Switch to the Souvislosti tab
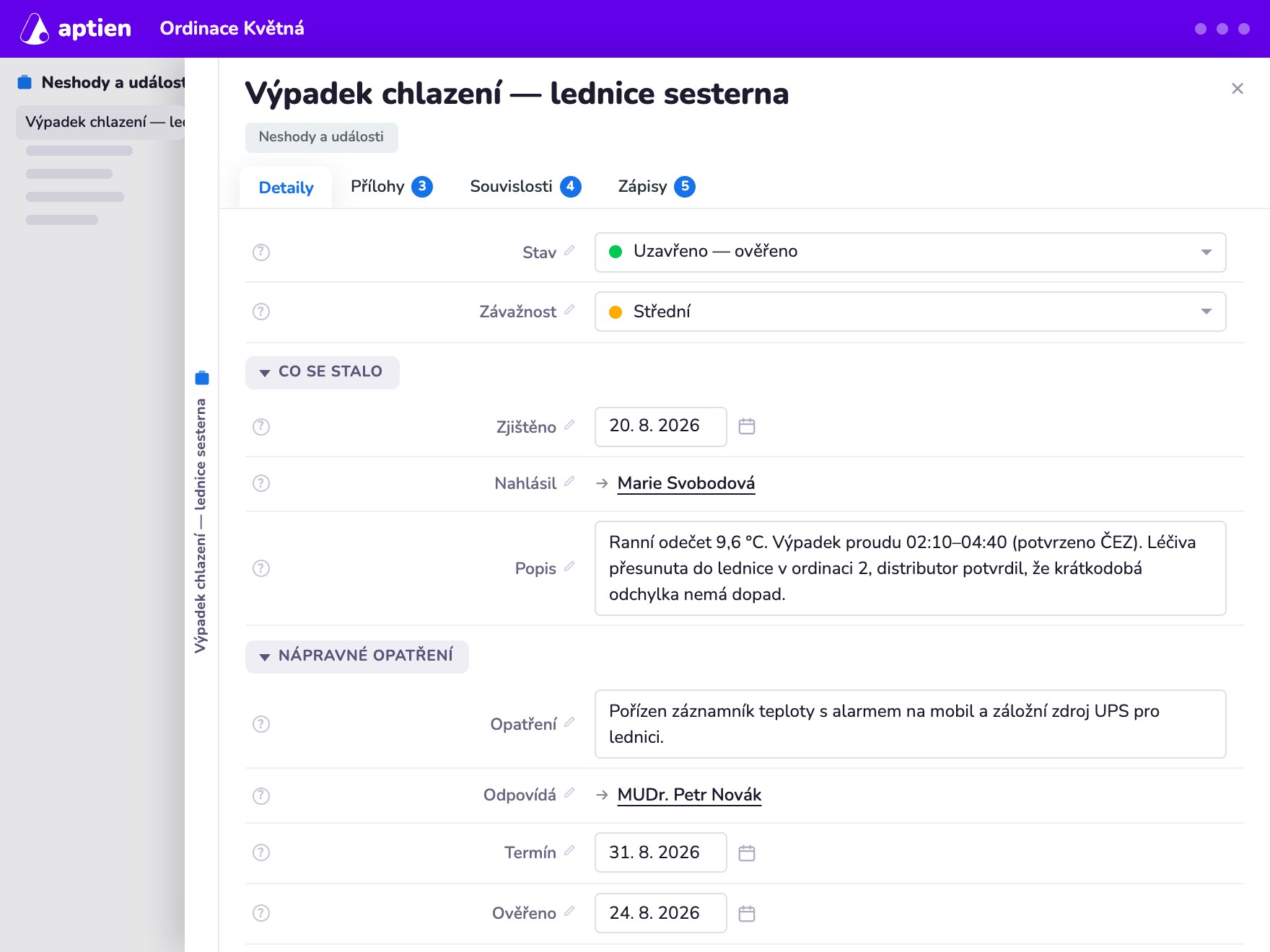This screenshot has height=952, width=1270. [x=525, y=187]
